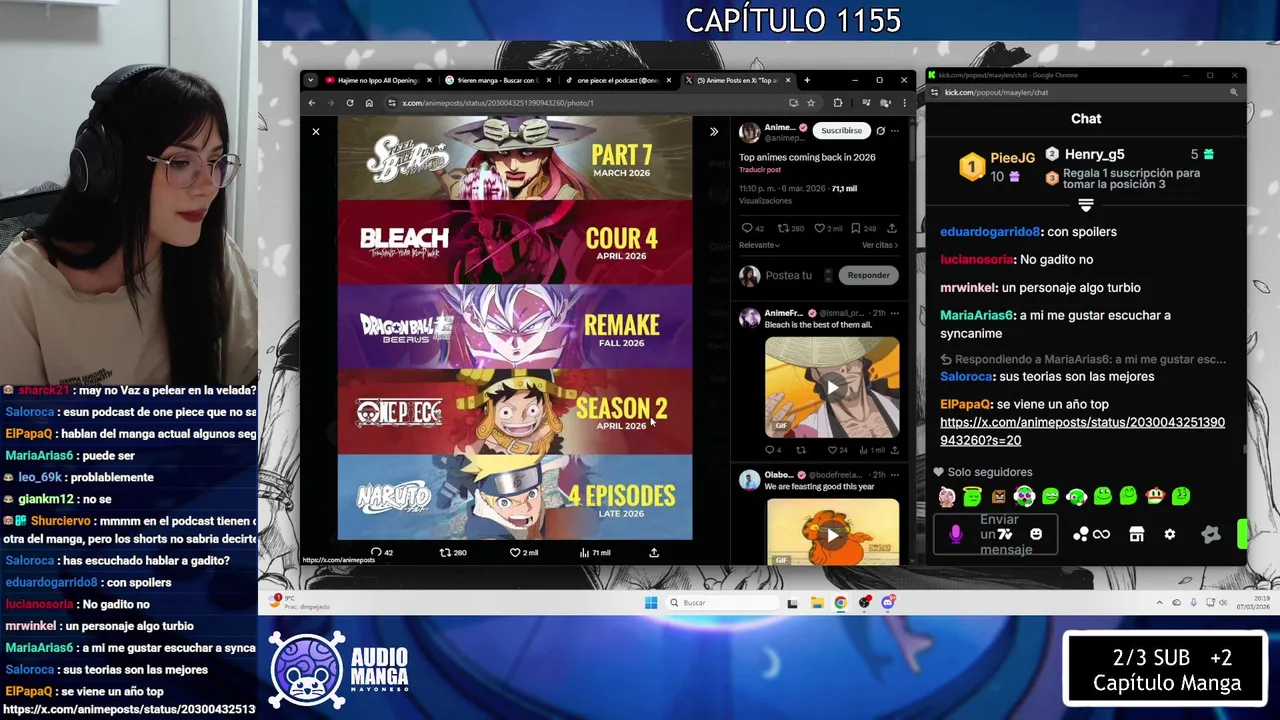
Task: Click the browser home button
Action: (369, 103)
